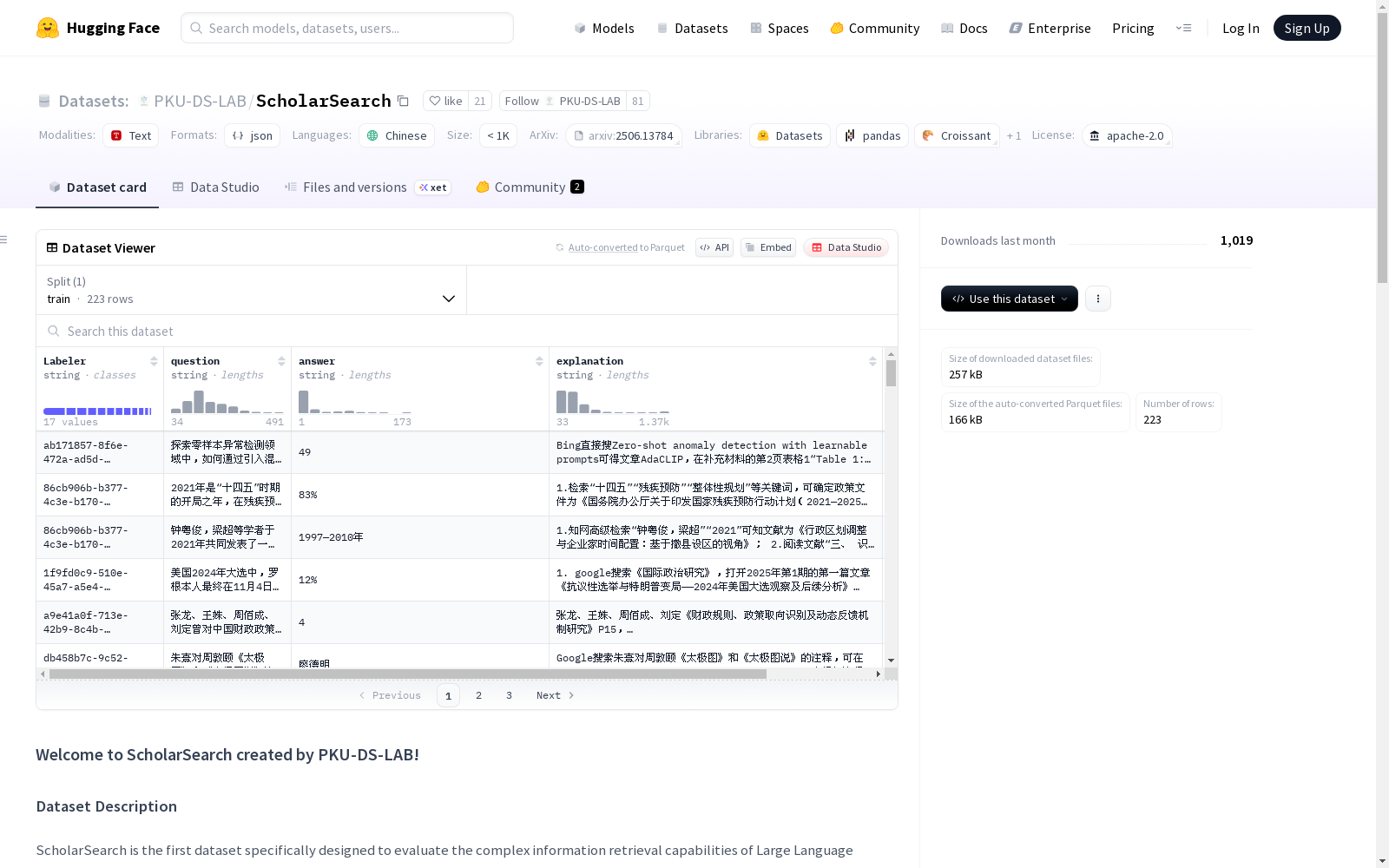
Task: Click Log In
Action: pyautogui.click(x=1241, y=28)
